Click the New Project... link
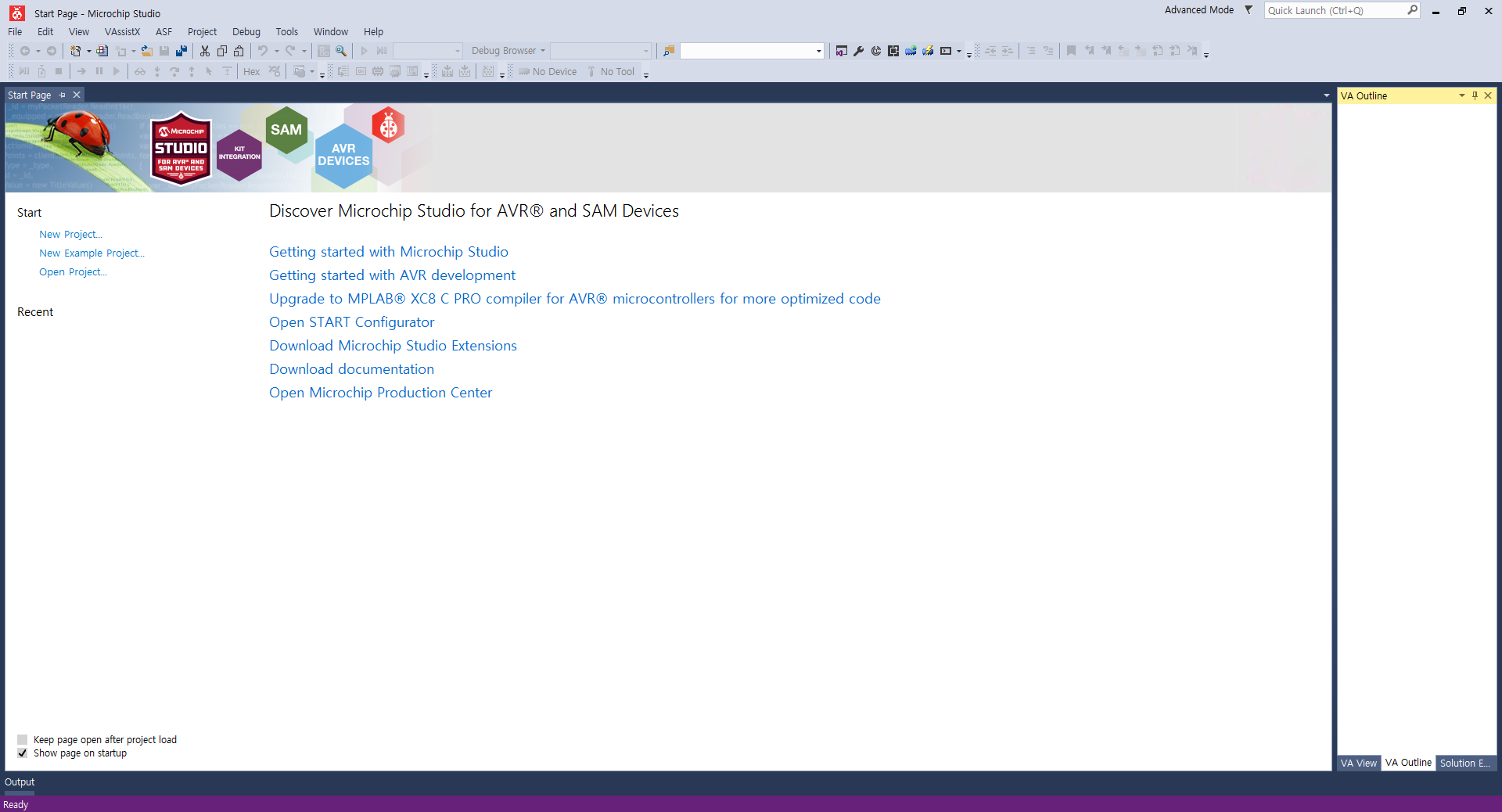The image size is (1502, 812). [x=70, y=235]
